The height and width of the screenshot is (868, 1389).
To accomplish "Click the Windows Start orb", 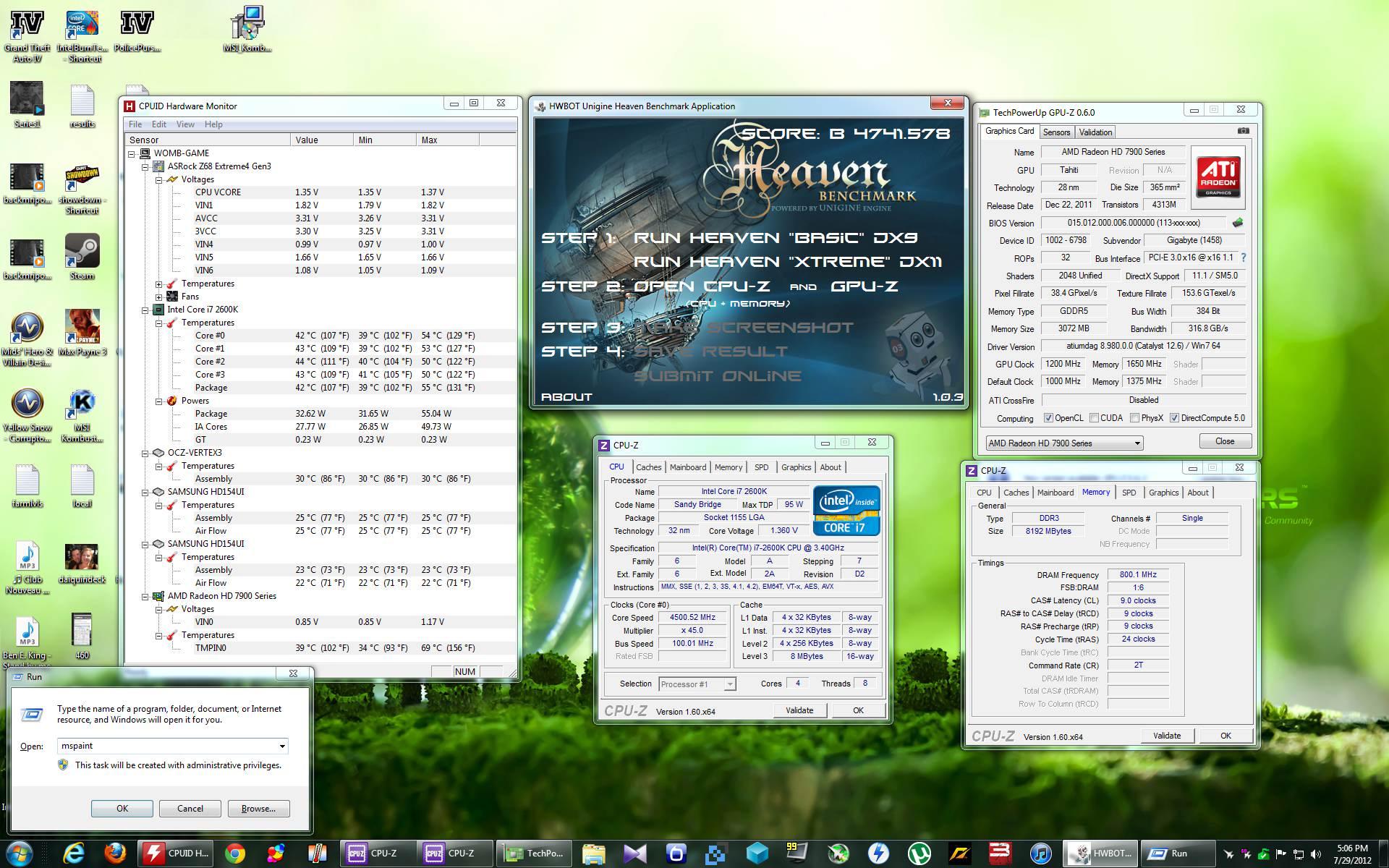I will [x=19, y=854].
